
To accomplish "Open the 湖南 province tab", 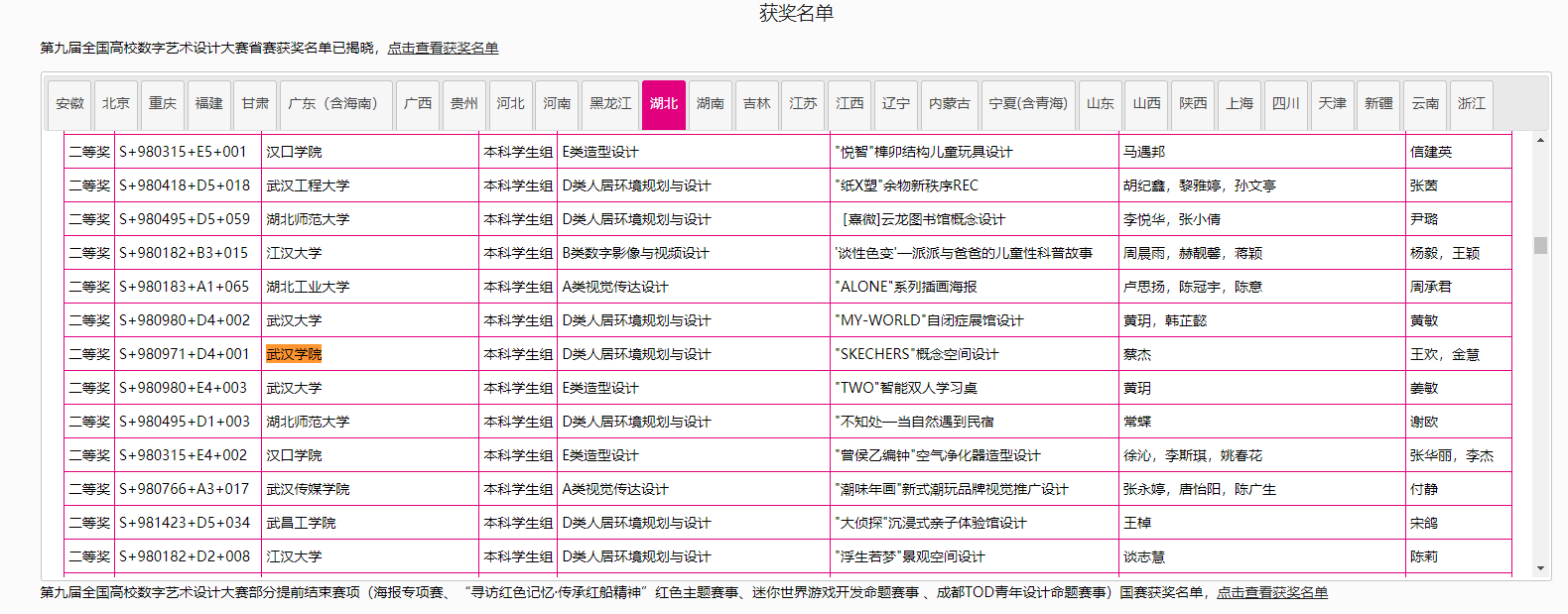I will (711, 104).
